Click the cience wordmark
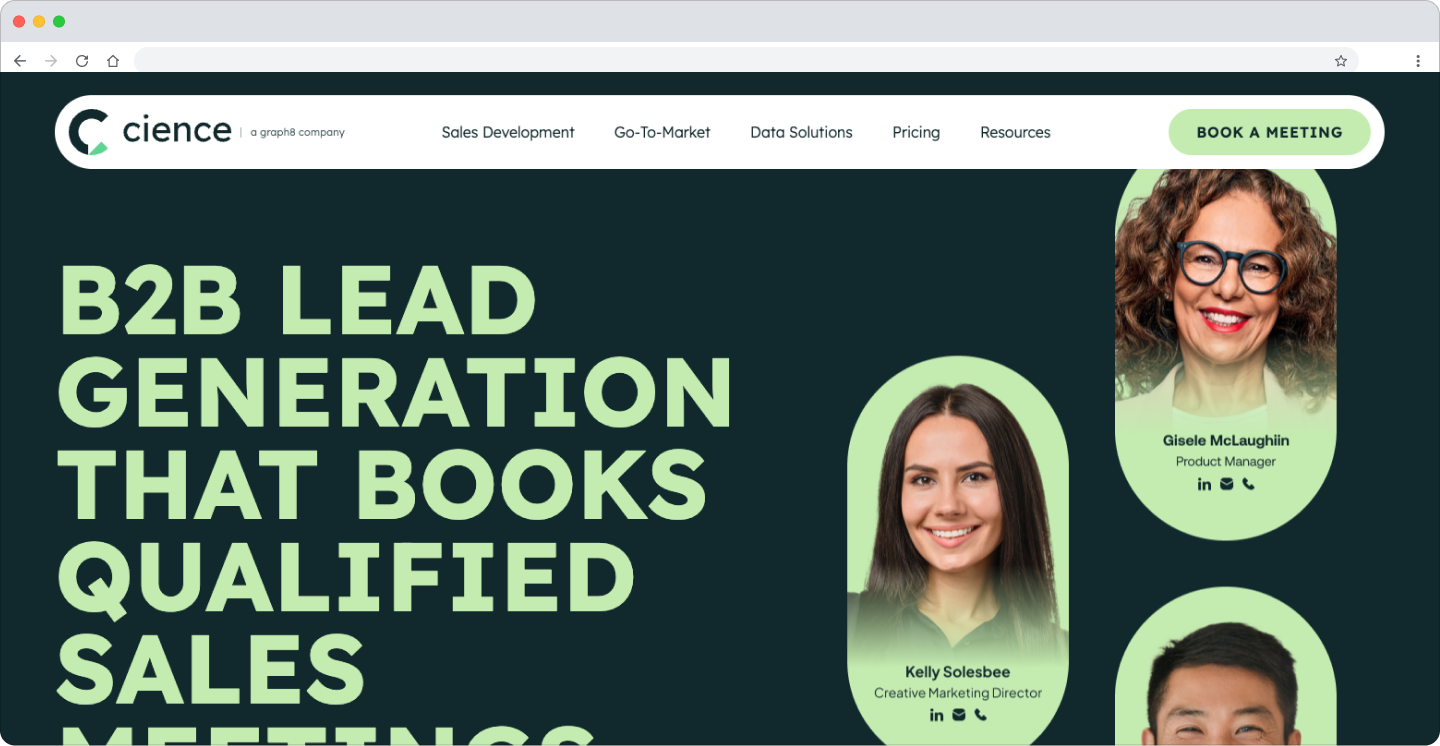 177,131
